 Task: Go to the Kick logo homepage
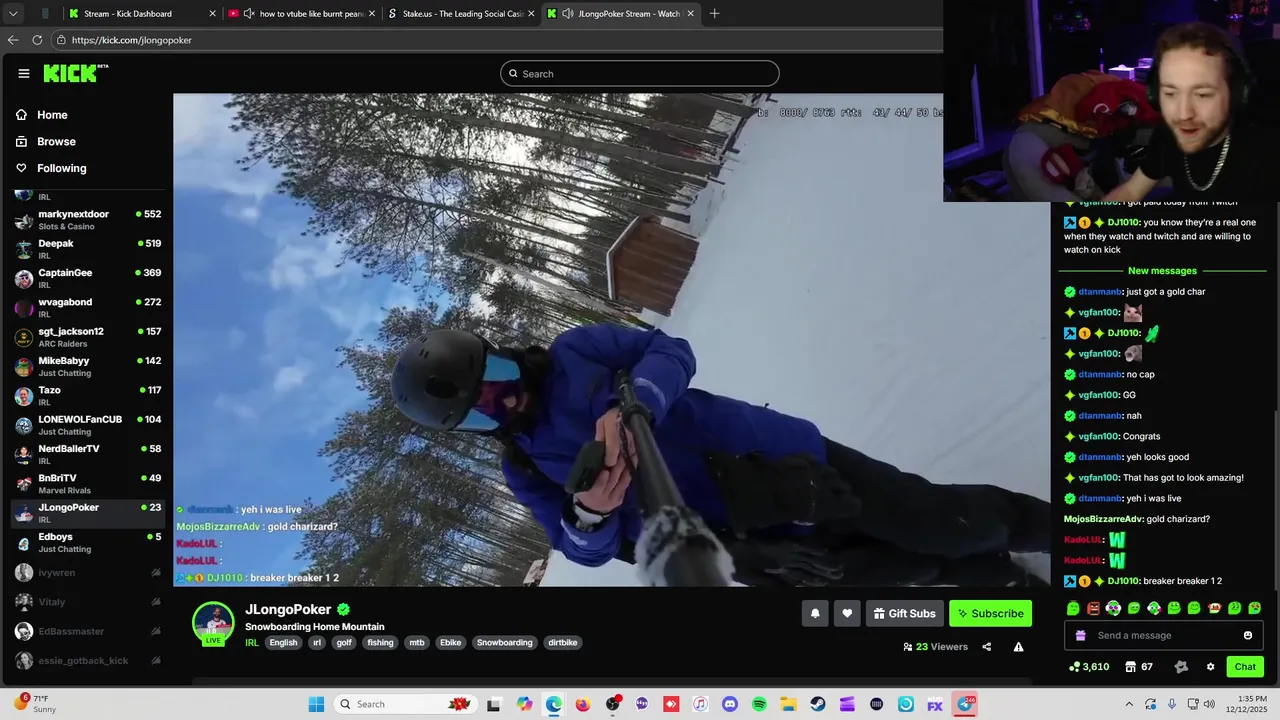click(75, 73)
